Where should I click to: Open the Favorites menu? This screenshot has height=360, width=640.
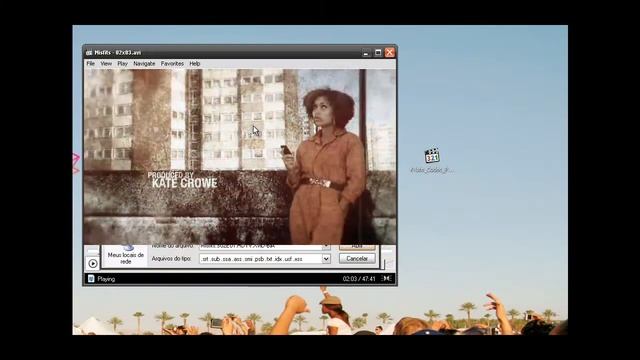[x=172, y=64]
